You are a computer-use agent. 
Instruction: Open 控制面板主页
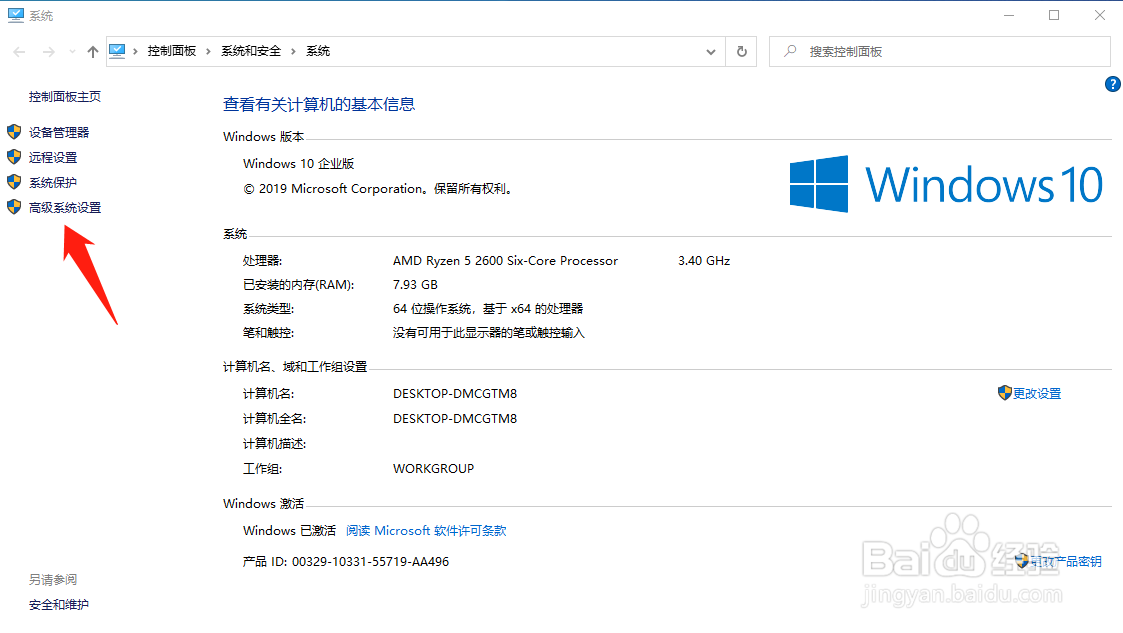pos(64,97)
